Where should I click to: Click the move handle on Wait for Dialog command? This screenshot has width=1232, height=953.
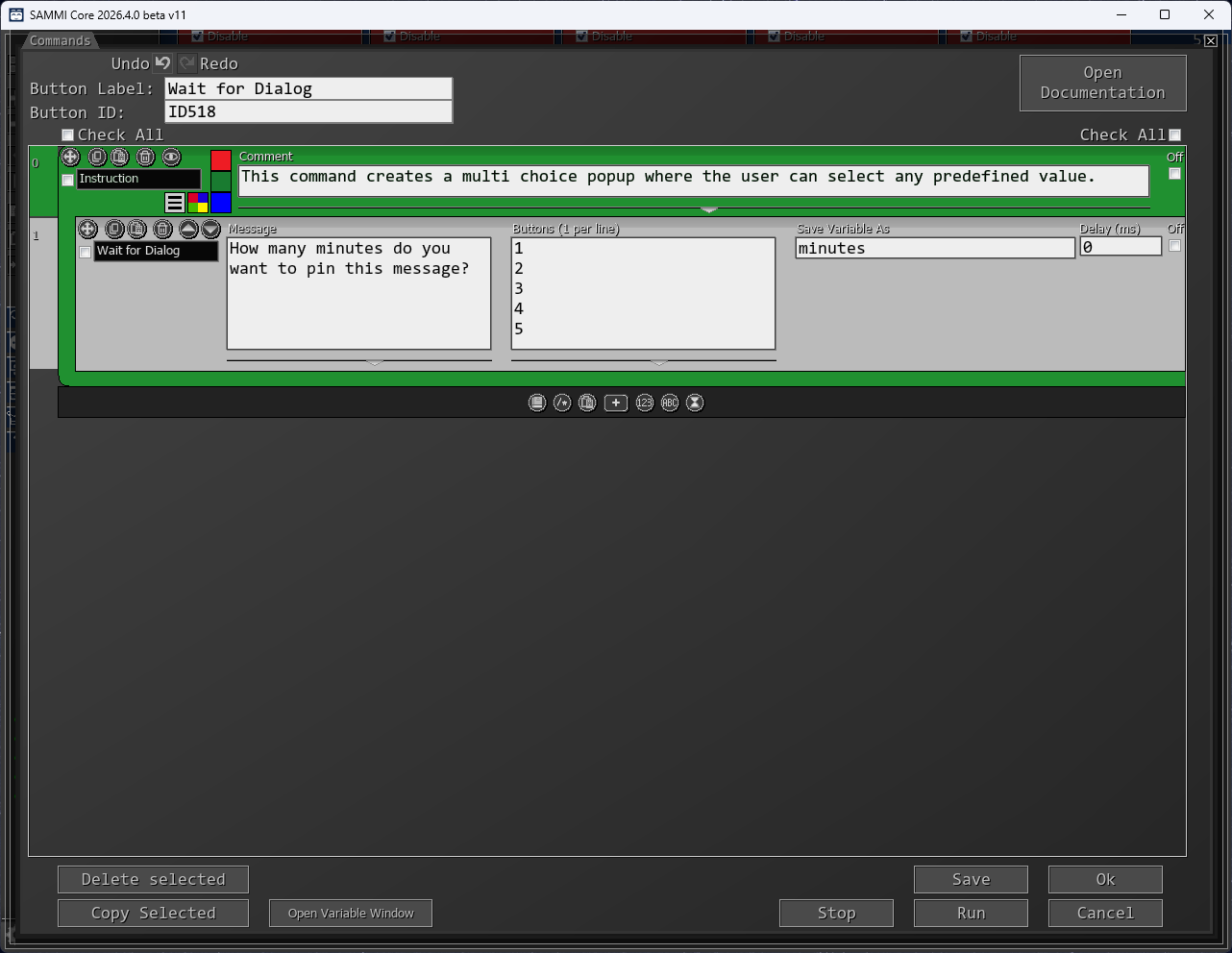pyautogui.click(x=87, y=229)
